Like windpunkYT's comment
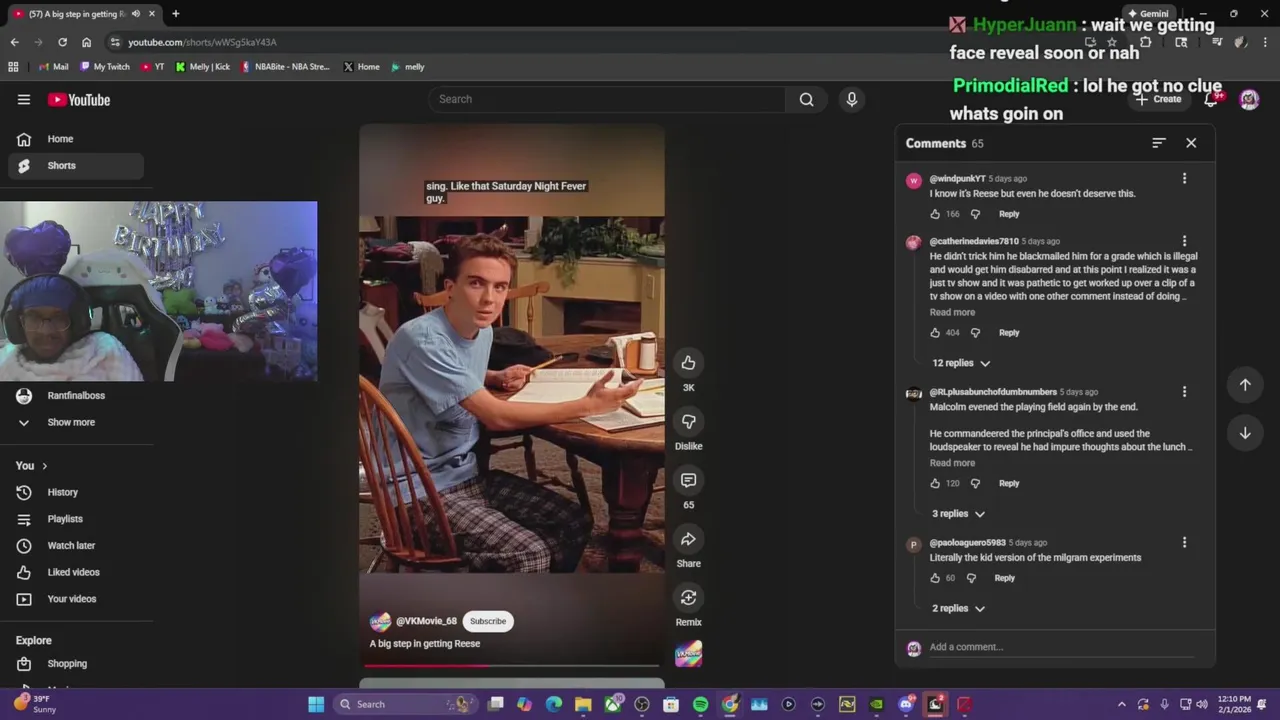 click(935, 214)
